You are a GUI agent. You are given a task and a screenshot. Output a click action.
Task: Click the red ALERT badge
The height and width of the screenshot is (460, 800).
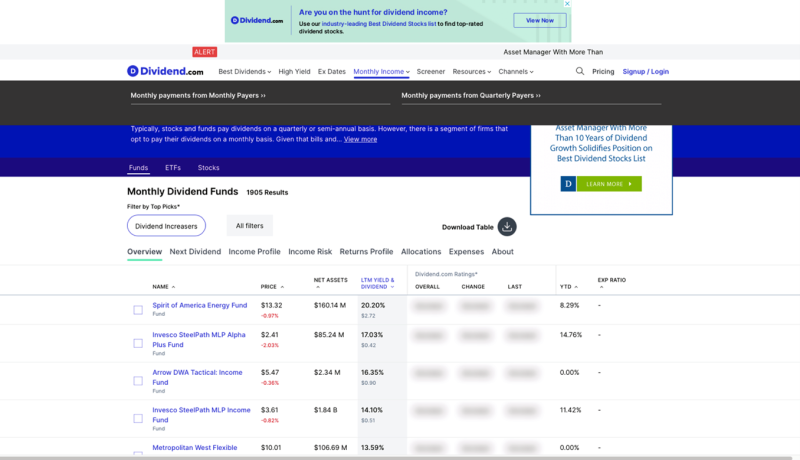pos(205,52)
